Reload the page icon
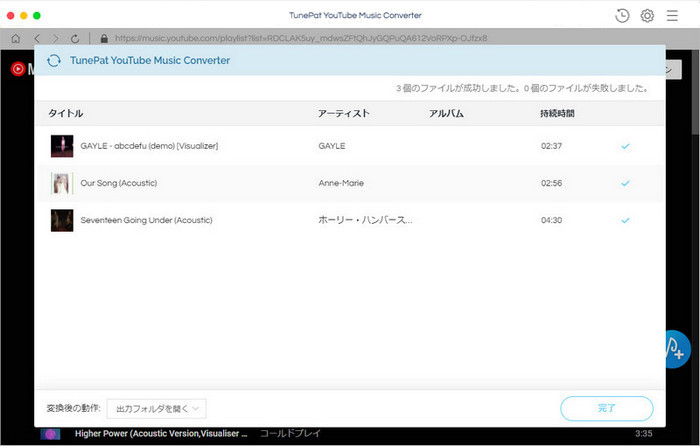The image size is (700, 446). tap(75, 38)
